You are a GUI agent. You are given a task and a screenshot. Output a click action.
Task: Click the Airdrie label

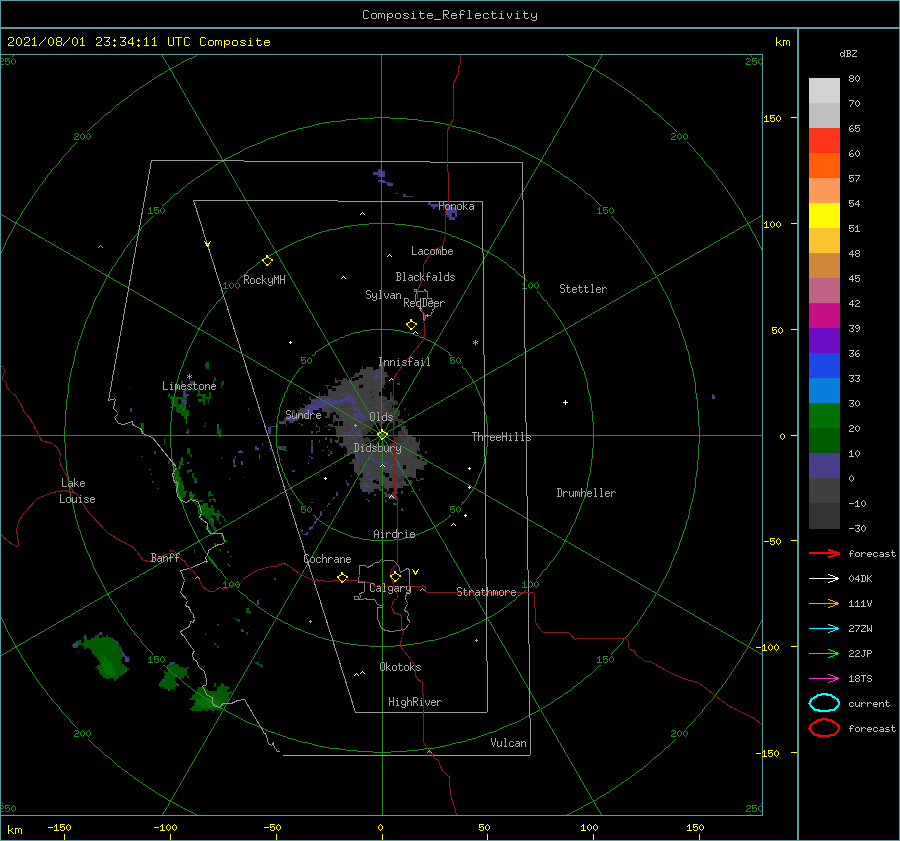click(394, 534)
